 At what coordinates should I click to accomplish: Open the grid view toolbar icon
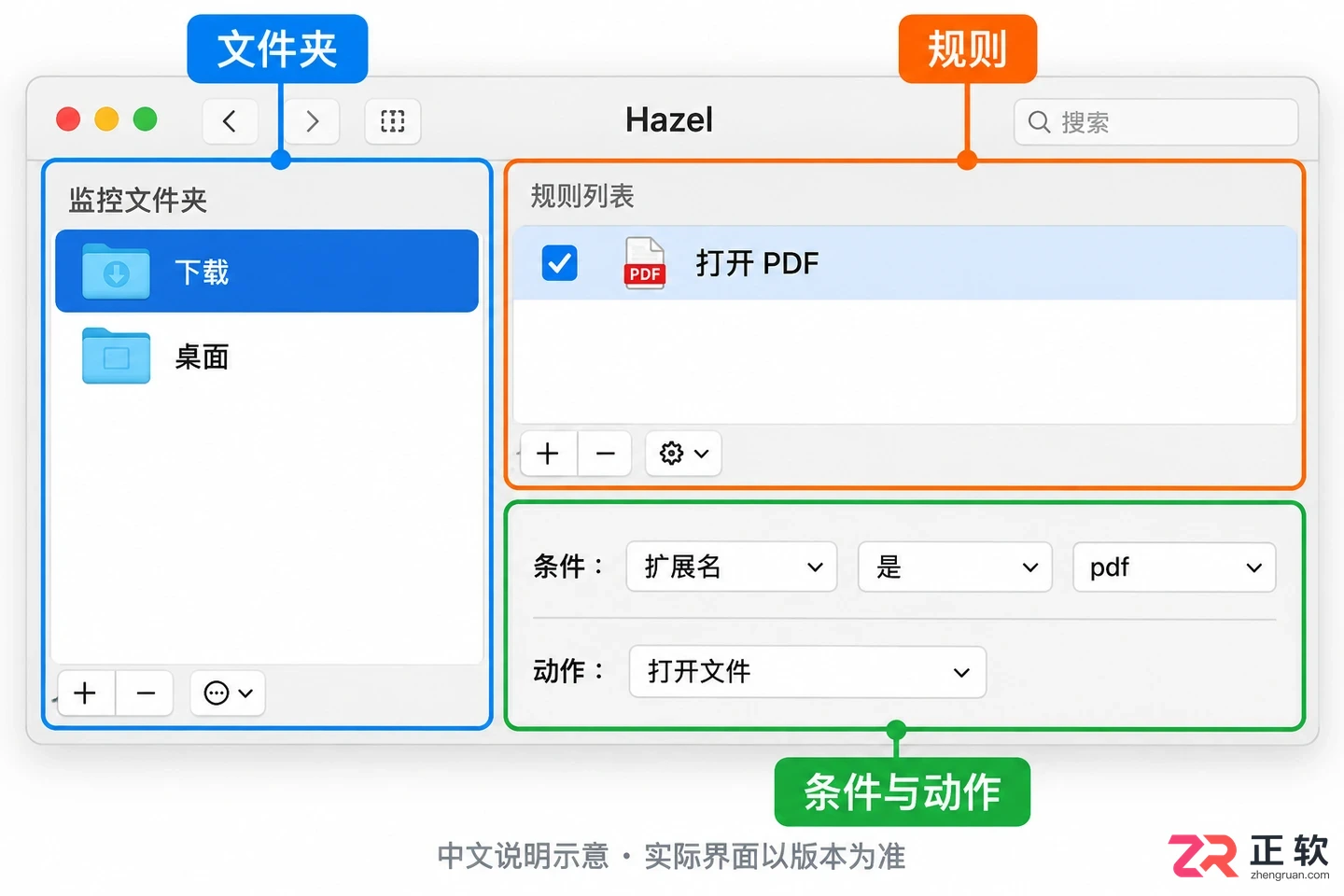(393, 121)
